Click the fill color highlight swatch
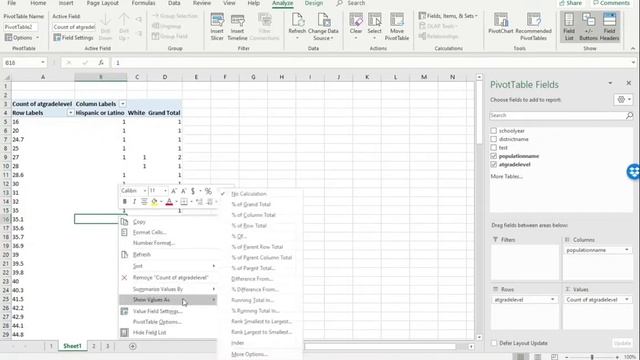The image size is (640, 360). [154, 202]
